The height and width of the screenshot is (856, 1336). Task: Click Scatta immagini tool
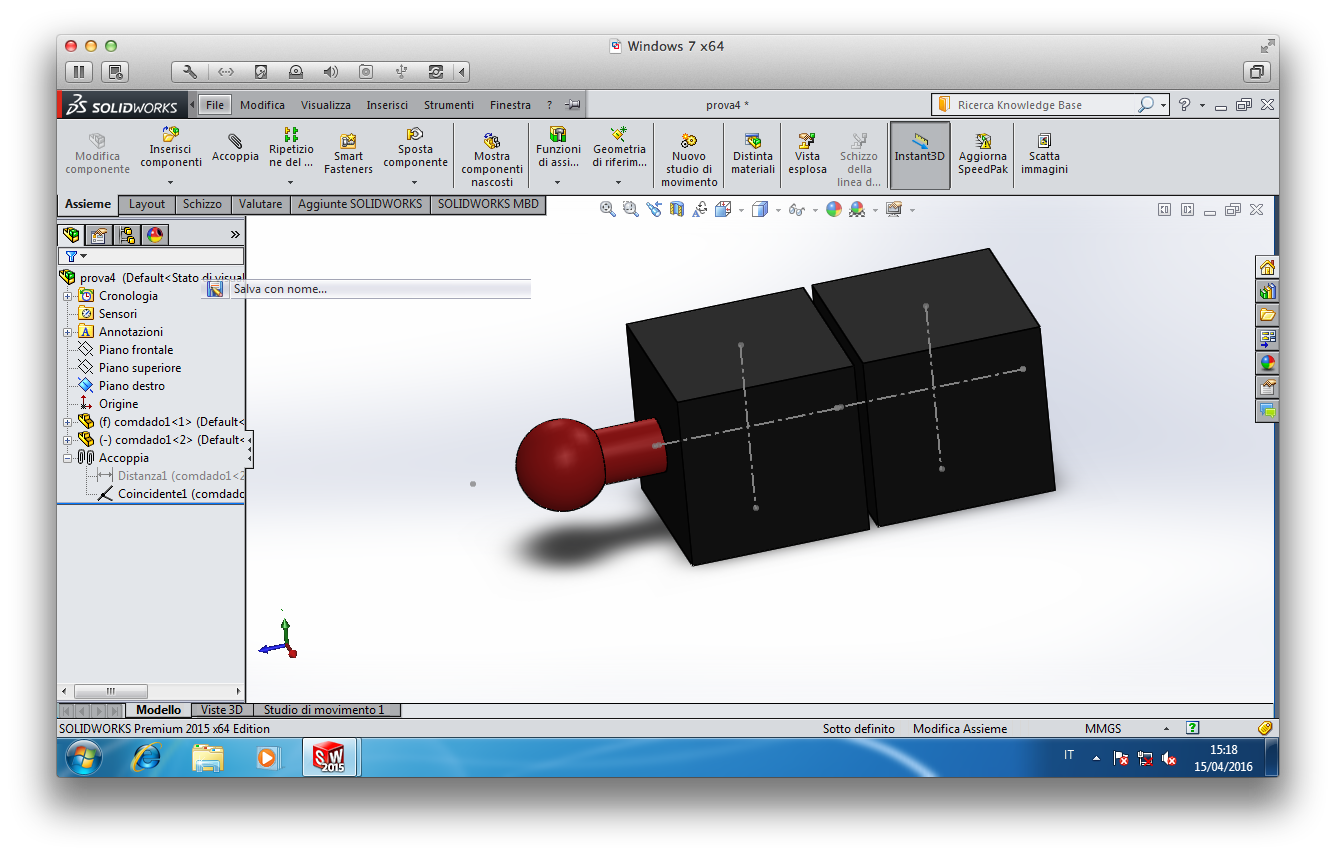coord(1044,154)
